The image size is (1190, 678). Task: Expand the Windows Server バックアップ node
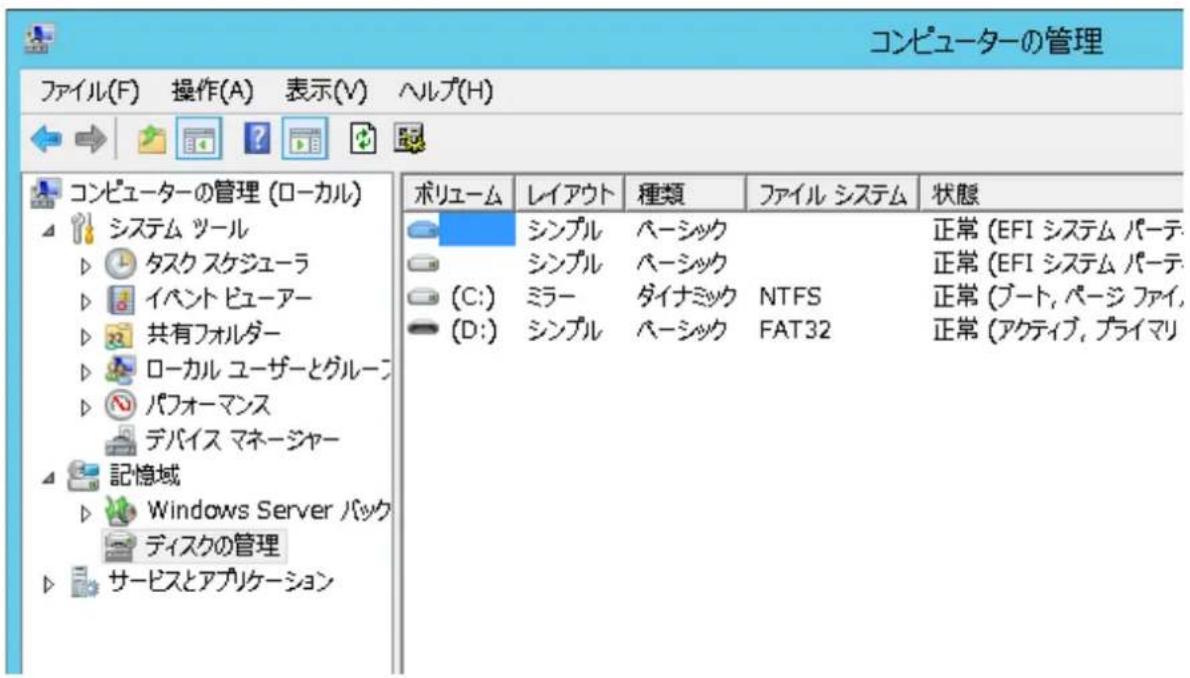(86, 513)
